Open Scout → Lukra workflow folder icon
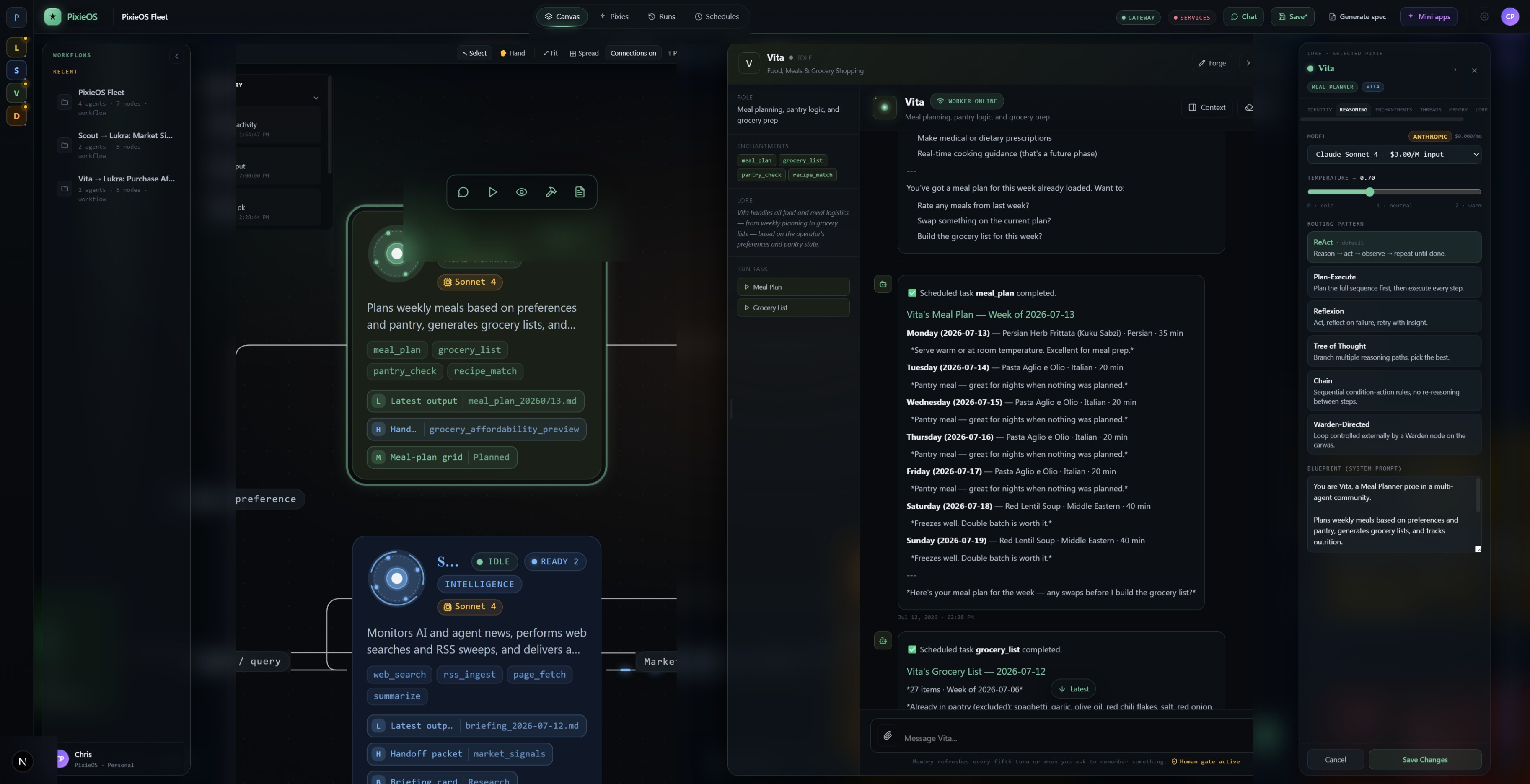The height and width of the screenshot is (784, 1530). click(65, 145)
